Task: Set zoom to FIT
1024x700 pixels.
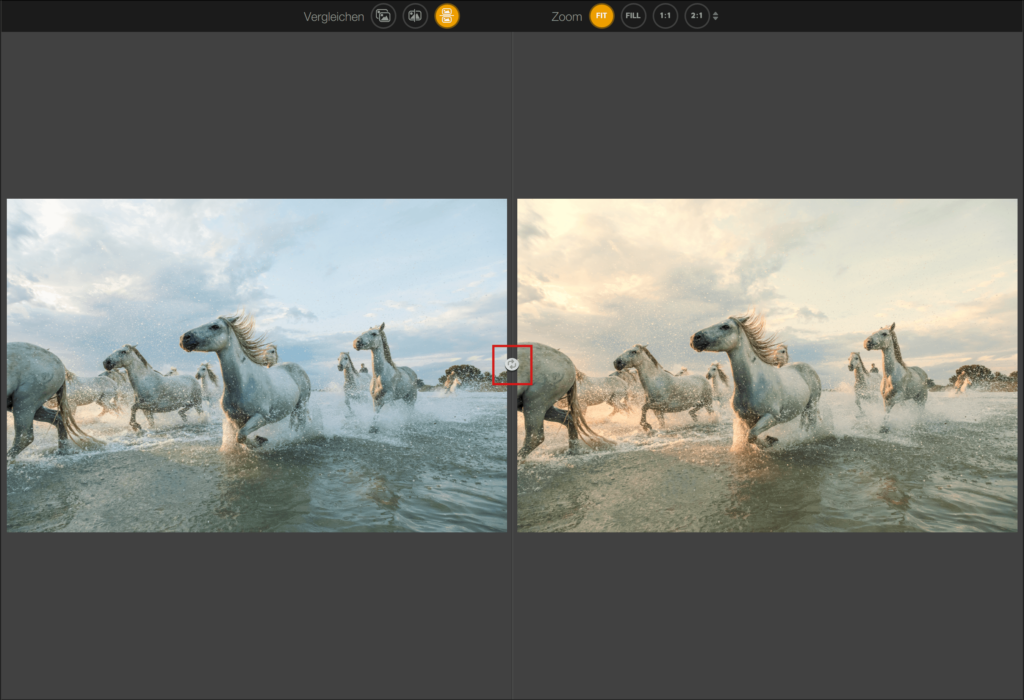Action: 601,16
